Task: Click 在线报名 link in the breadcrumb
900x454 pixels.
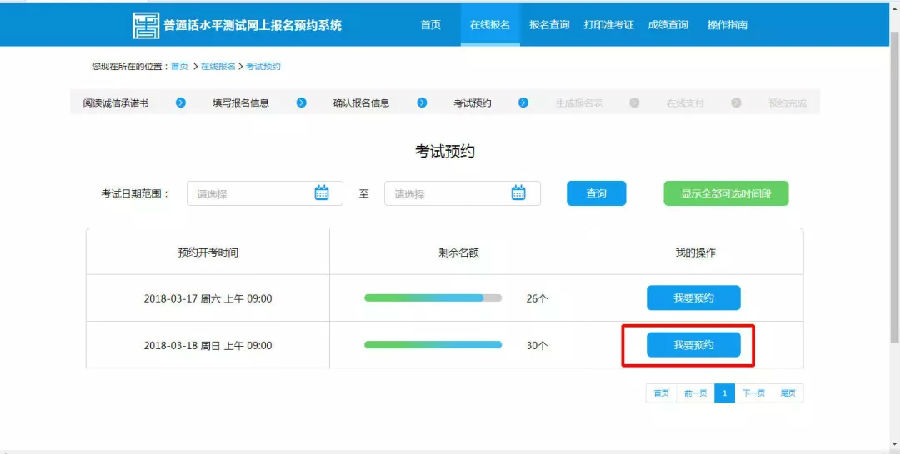Action: click(217, 66)
